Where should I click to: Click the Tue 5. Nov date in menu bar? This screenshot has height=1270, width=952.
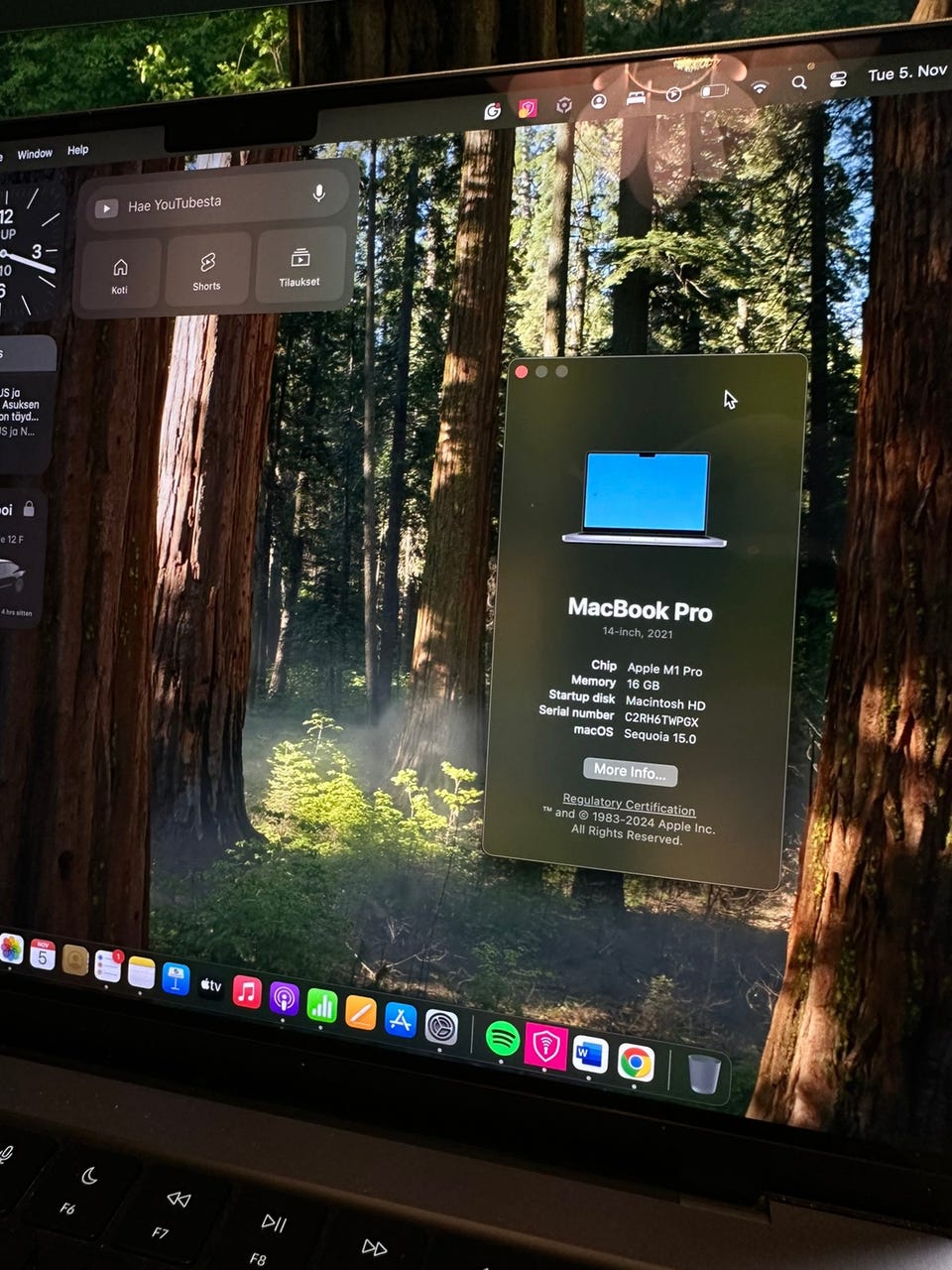[x=907, y=72]
